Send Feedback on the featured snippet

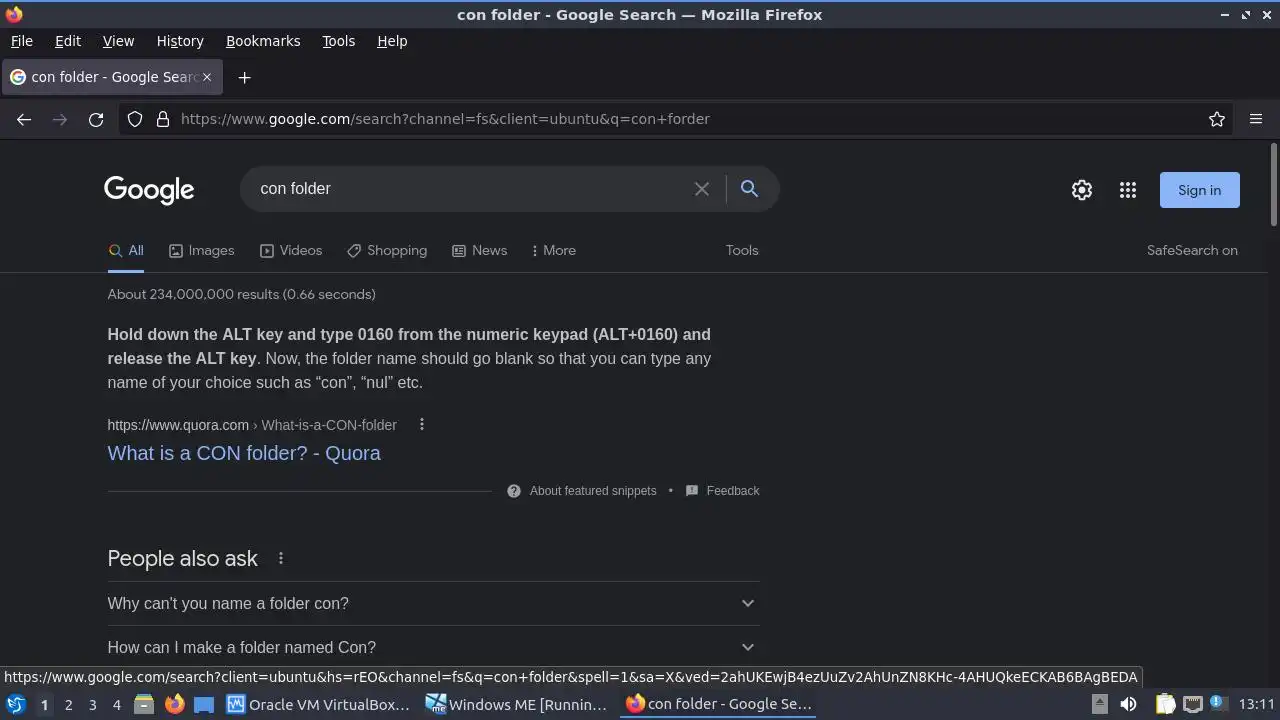[x=722, y=491]
